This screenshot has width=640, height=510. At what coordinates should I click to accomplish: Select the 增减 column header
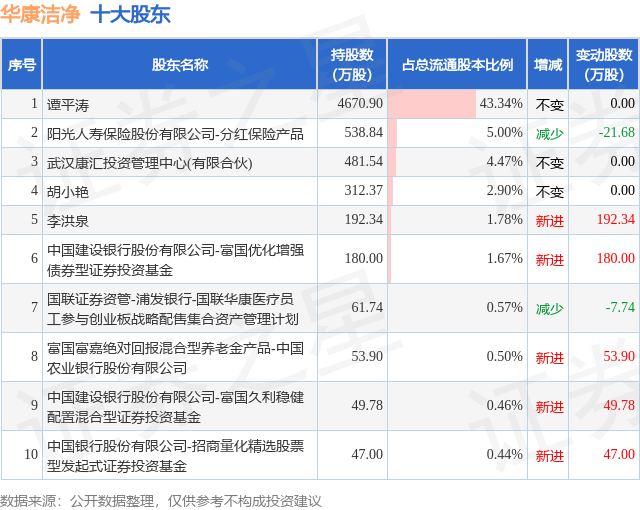548,64
